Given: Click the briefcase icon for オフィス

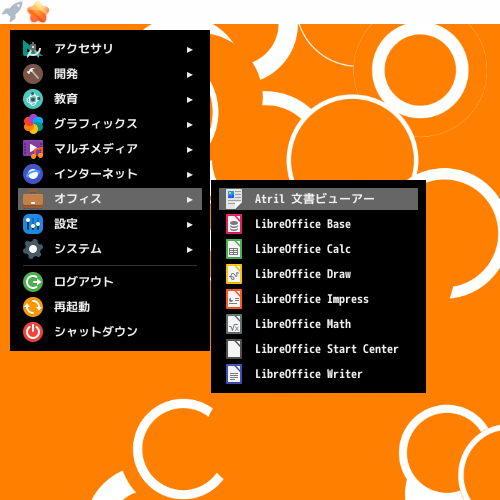Looking at the screenshot, I should click(x=33, y=199).
